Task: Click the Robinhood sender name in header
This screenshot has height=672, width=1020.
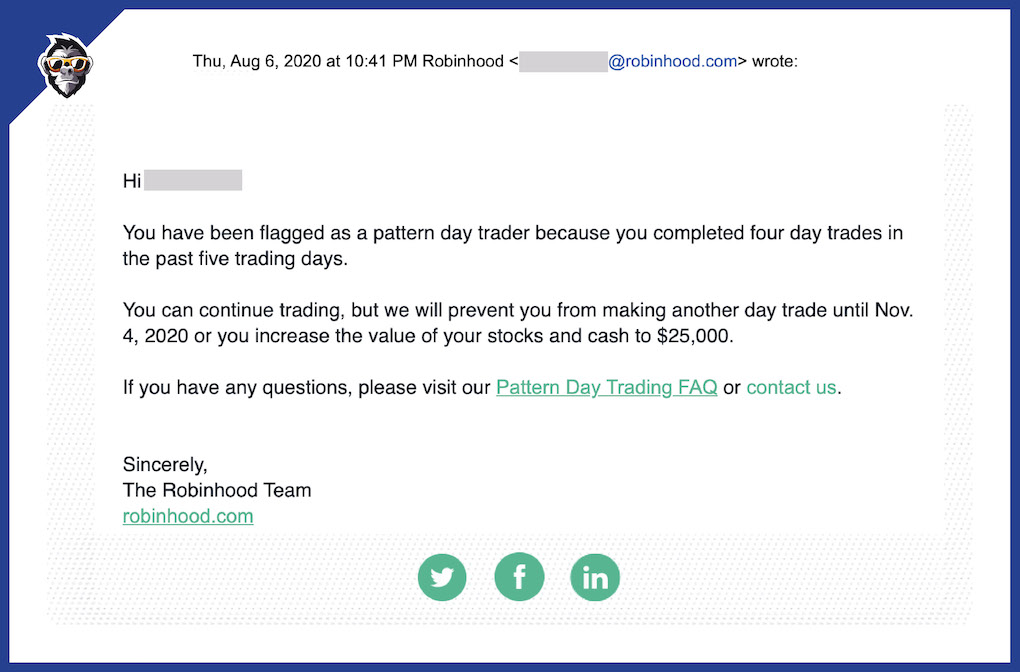Action: (x=463, y=61)
